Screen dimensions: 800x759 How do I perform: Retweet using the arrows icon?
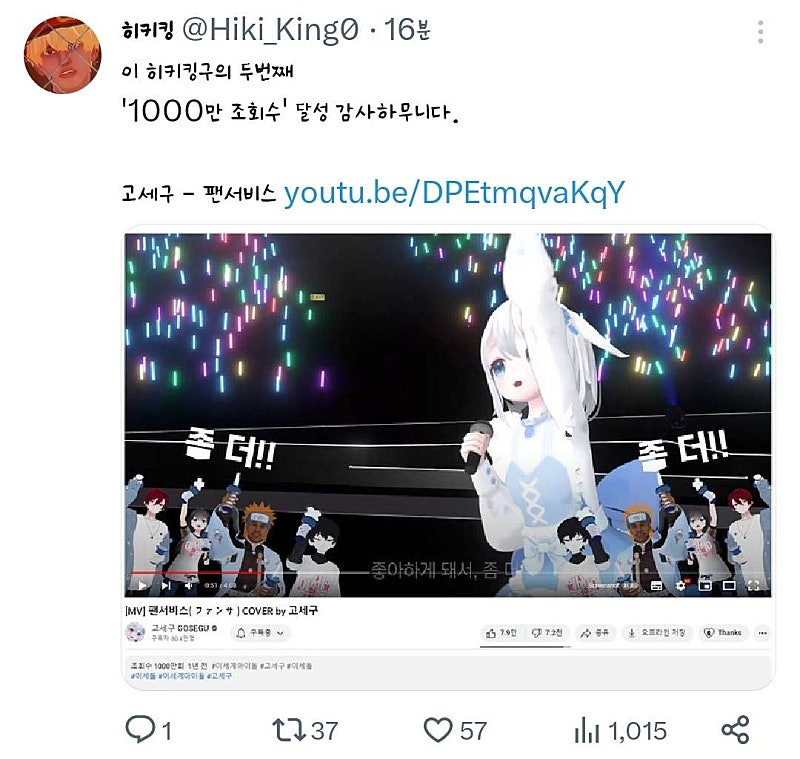tap(289, 730)
